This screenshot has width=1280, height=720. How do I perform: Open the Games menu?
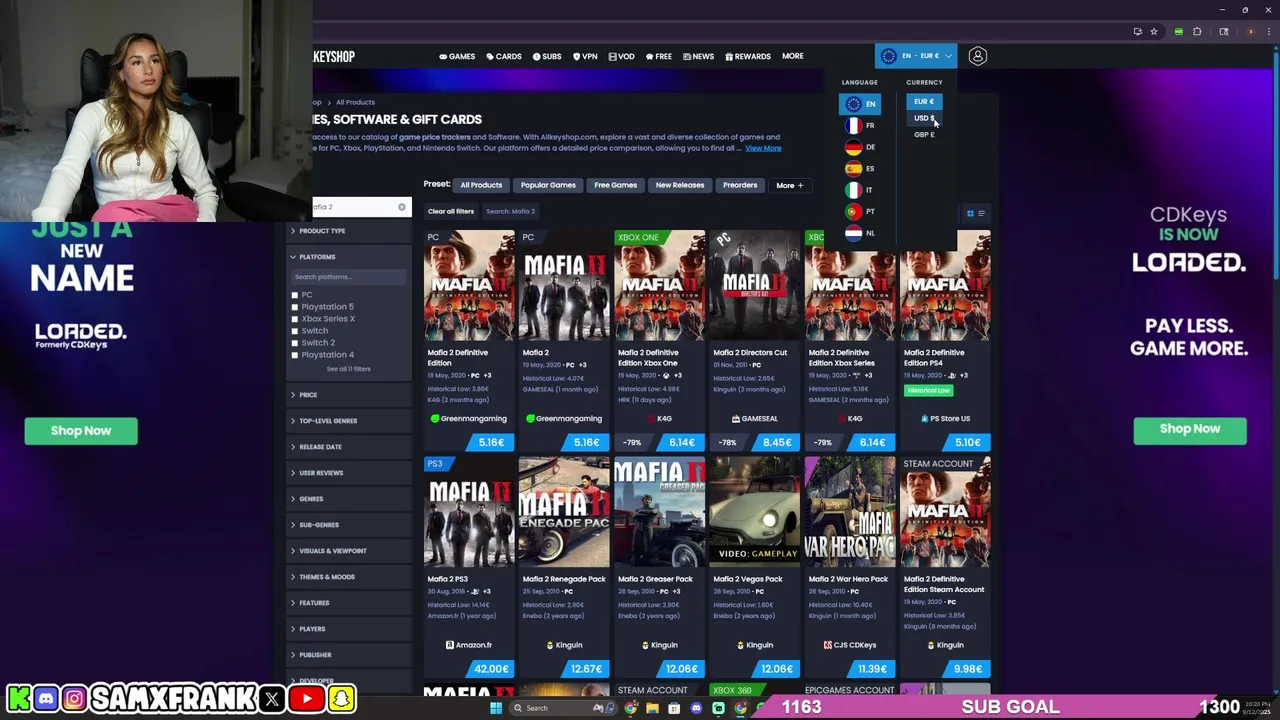click(x=457, y=56)
